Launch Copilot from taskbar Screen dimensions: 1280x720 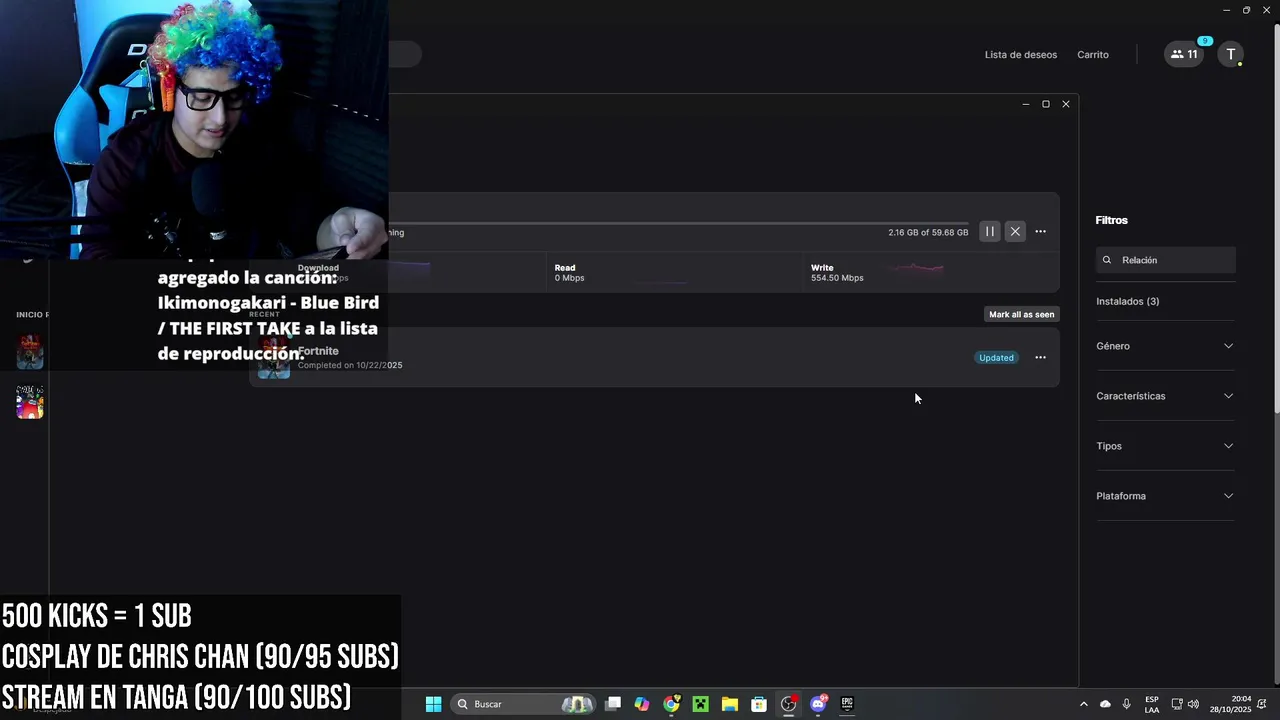click(x=642, y=704)
